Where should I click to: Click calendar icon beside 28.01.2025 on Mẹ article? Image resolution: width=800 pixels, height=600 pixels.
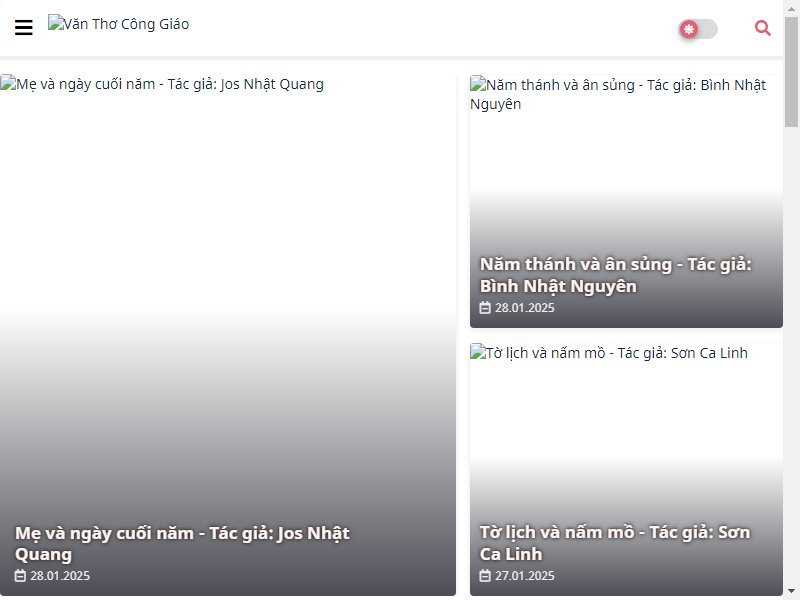(20, 576)
